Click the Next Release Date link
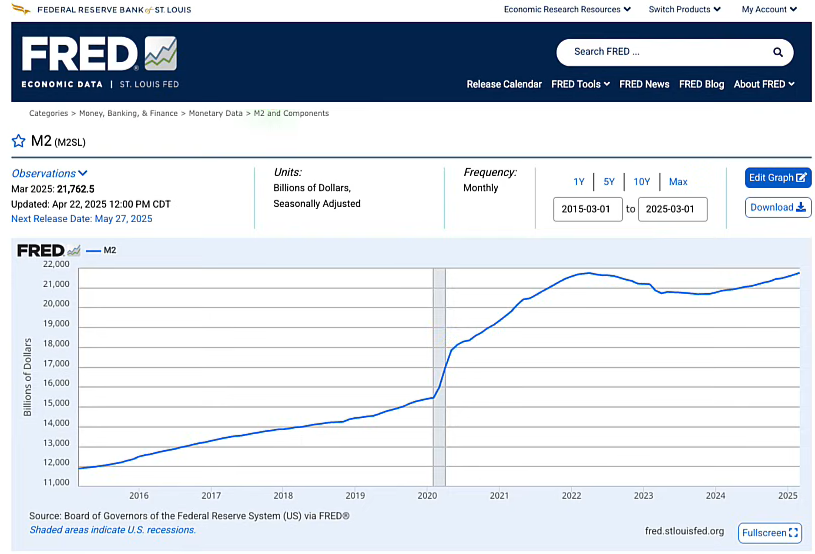Image resolution: width=815 pixels, height=554 pixels. pyautogui.click(x=82, y=218)
